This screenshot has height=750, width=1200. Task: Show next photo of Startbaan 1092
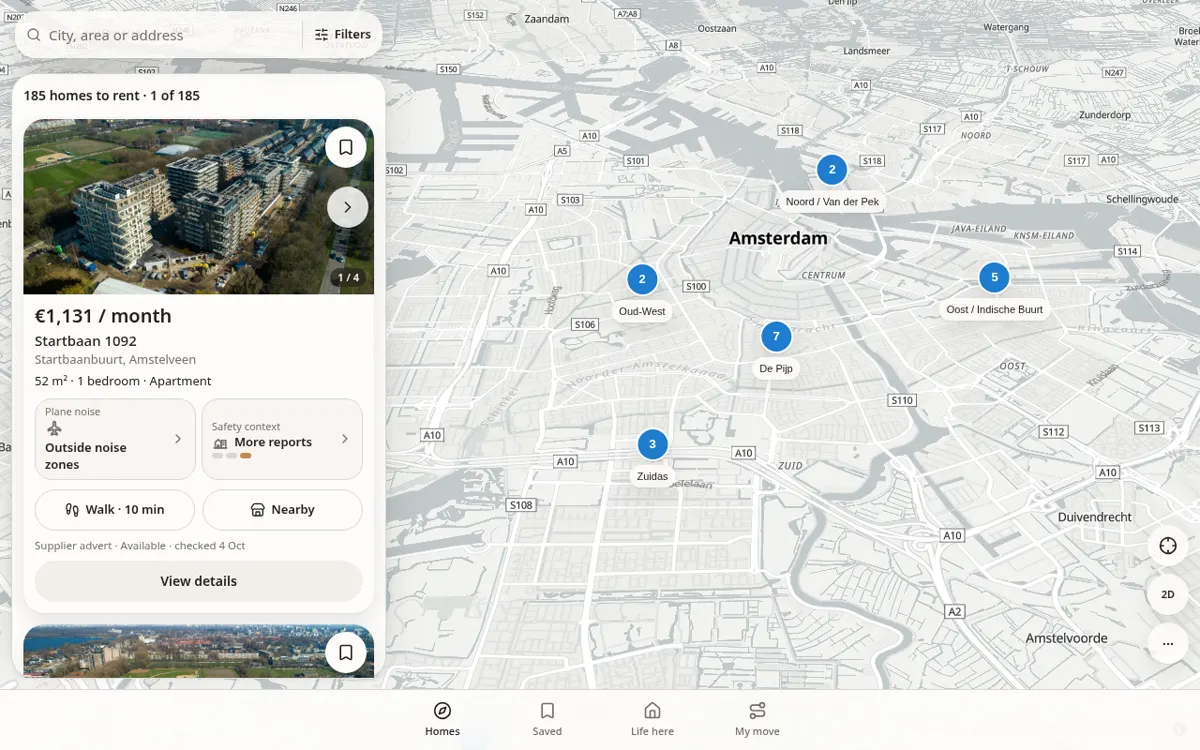click(347, 207)
